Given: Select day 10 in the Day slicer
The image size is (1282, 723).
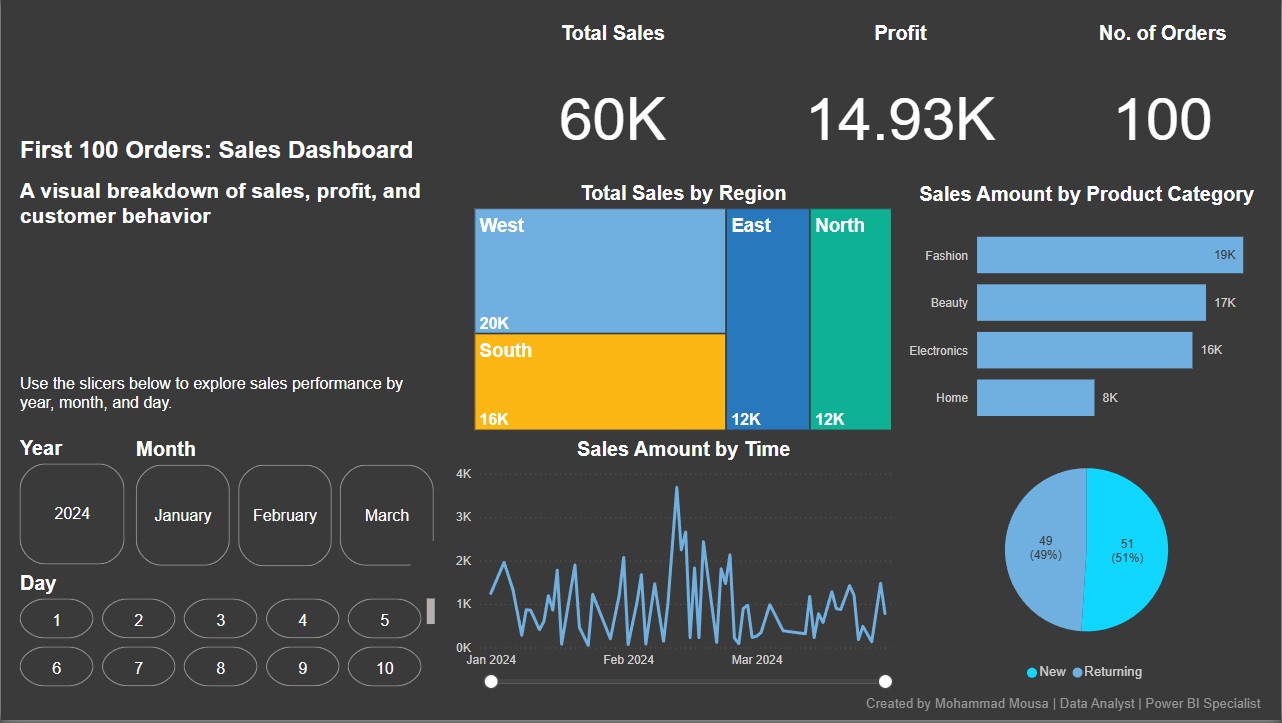Looking at the screenshot, I should (384, 666).
